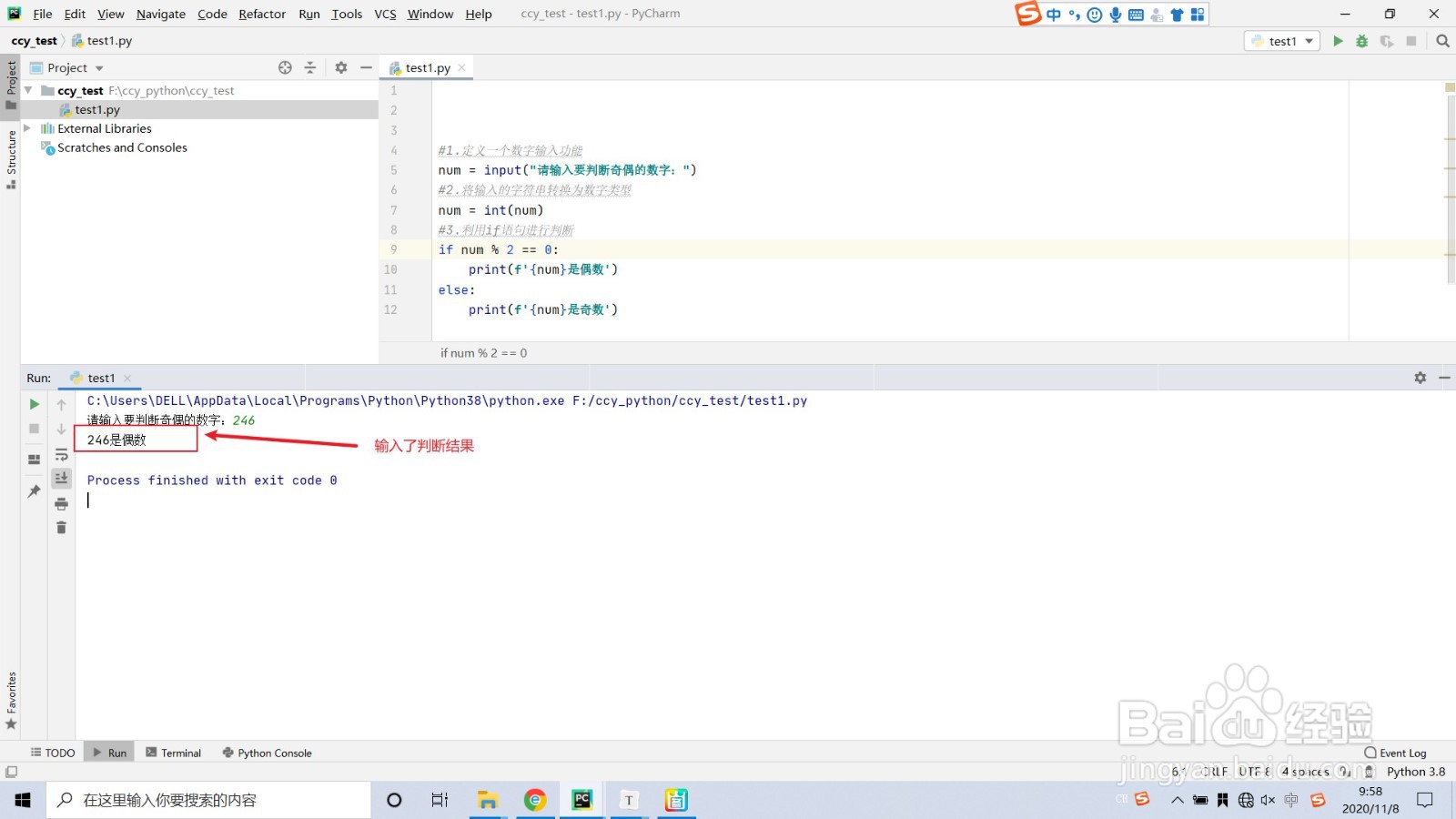Select the test1 tab in Run panel
Screen dimensions: 1456x819
point(101,378)
